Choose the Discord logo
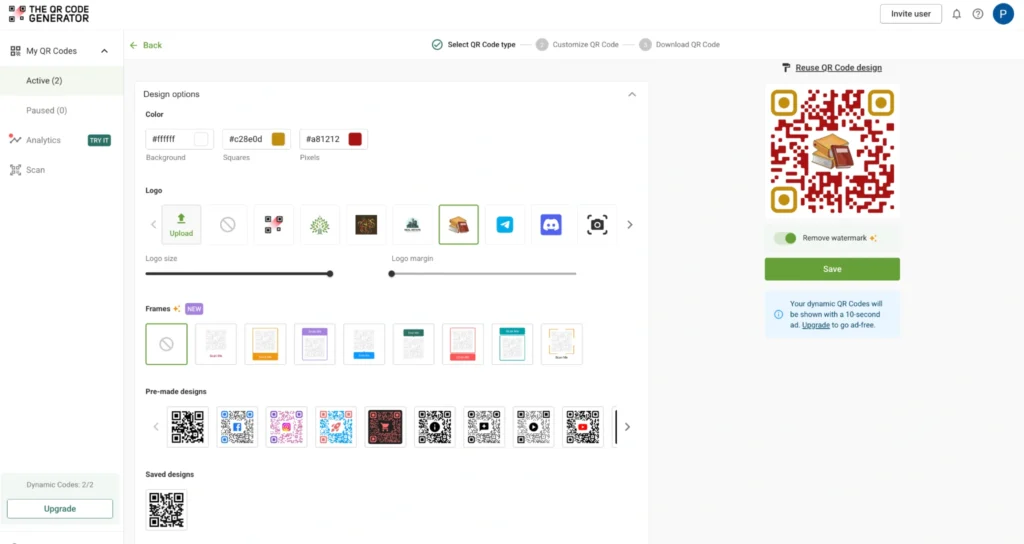 [551, 225]
